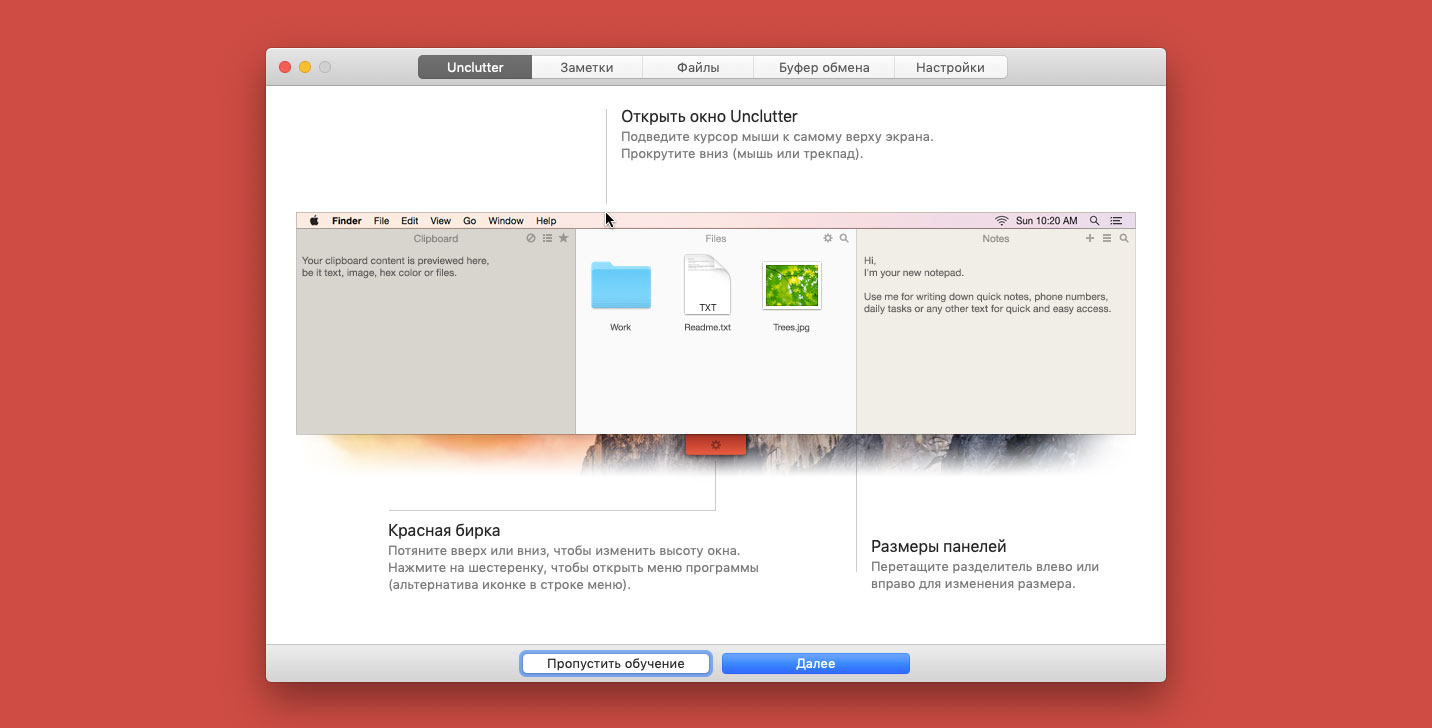Select the Readme.txt file icon
This screenshot has width=1432, height=728.
(x=707, y=285)
